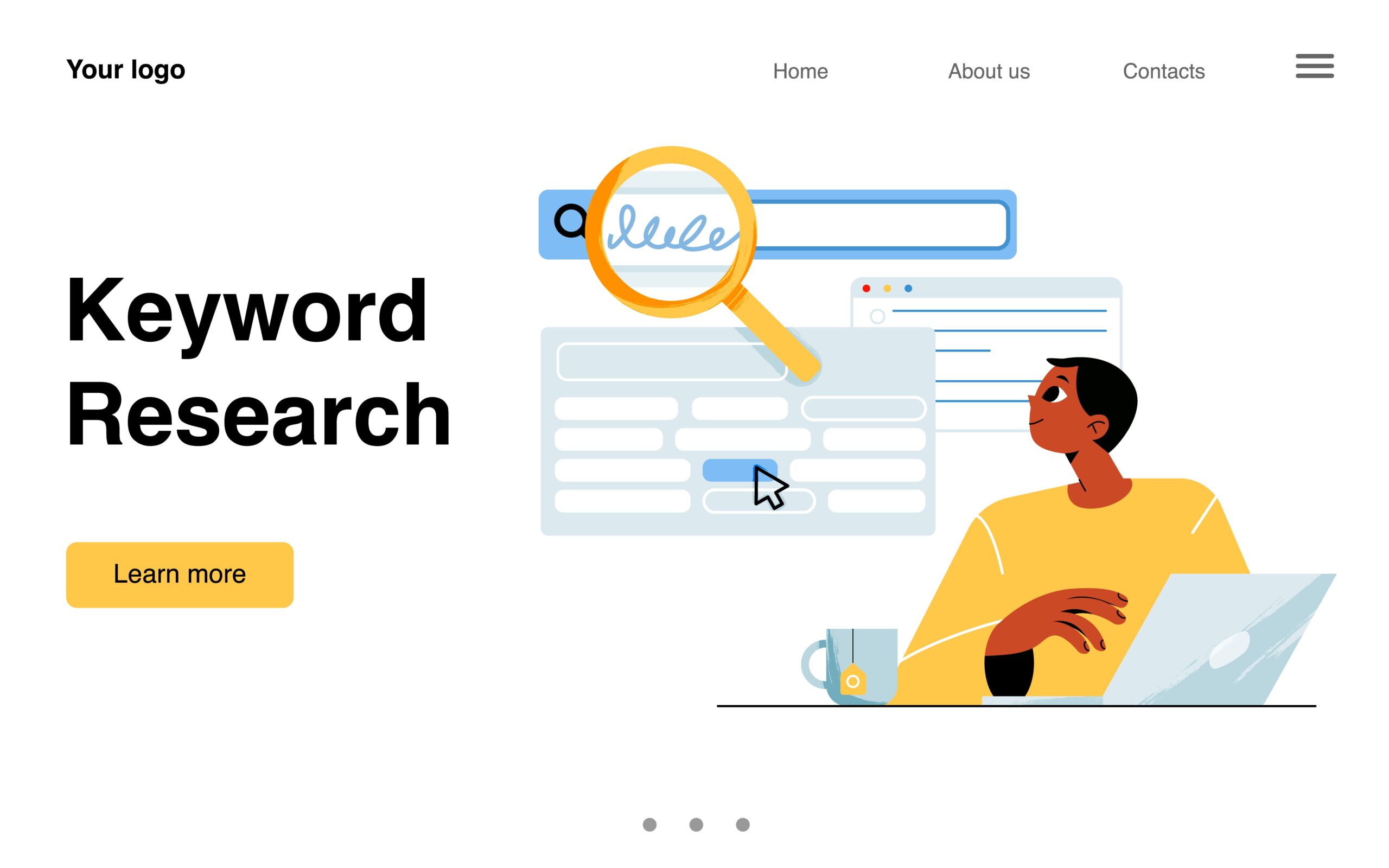Click the Learn more button

pyautogui.click(x=180, y=573)
